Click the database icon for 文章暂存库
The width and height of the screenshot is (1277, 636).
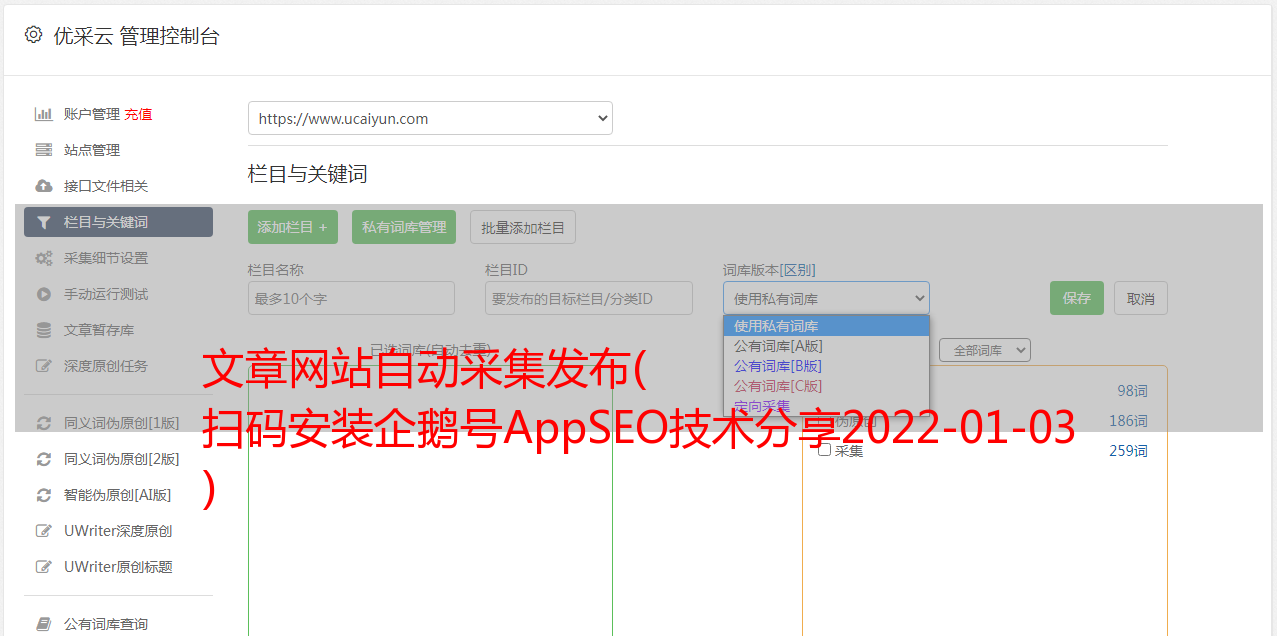[44, 330]
